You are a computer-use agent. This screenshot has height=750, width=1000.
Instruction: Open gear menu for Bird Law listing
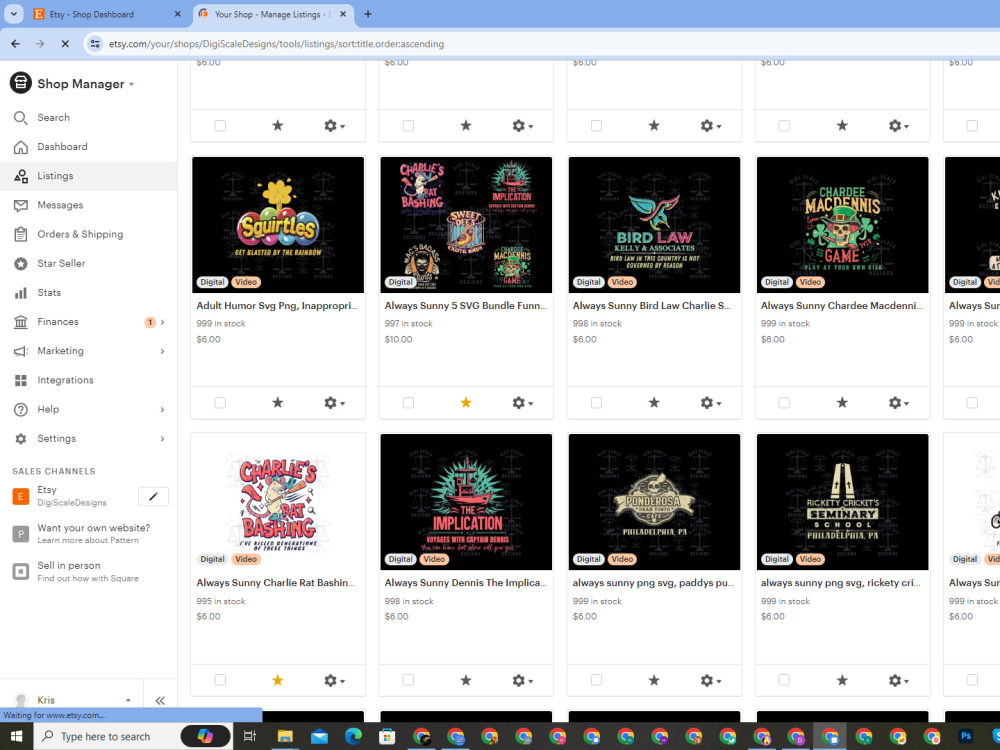(710, 403)
